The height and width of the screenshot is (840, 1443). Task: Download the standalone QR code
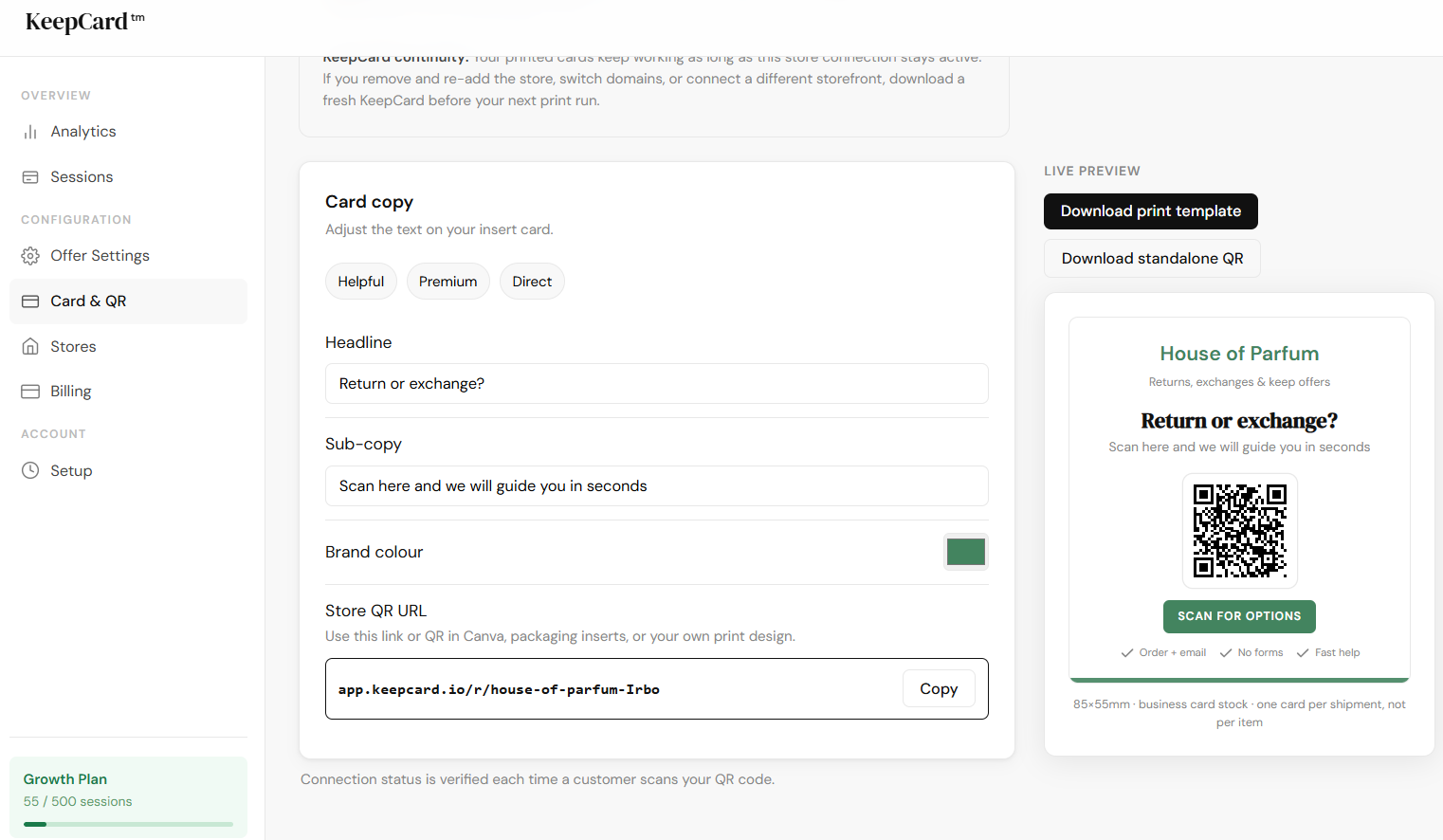click(1151, 258)
